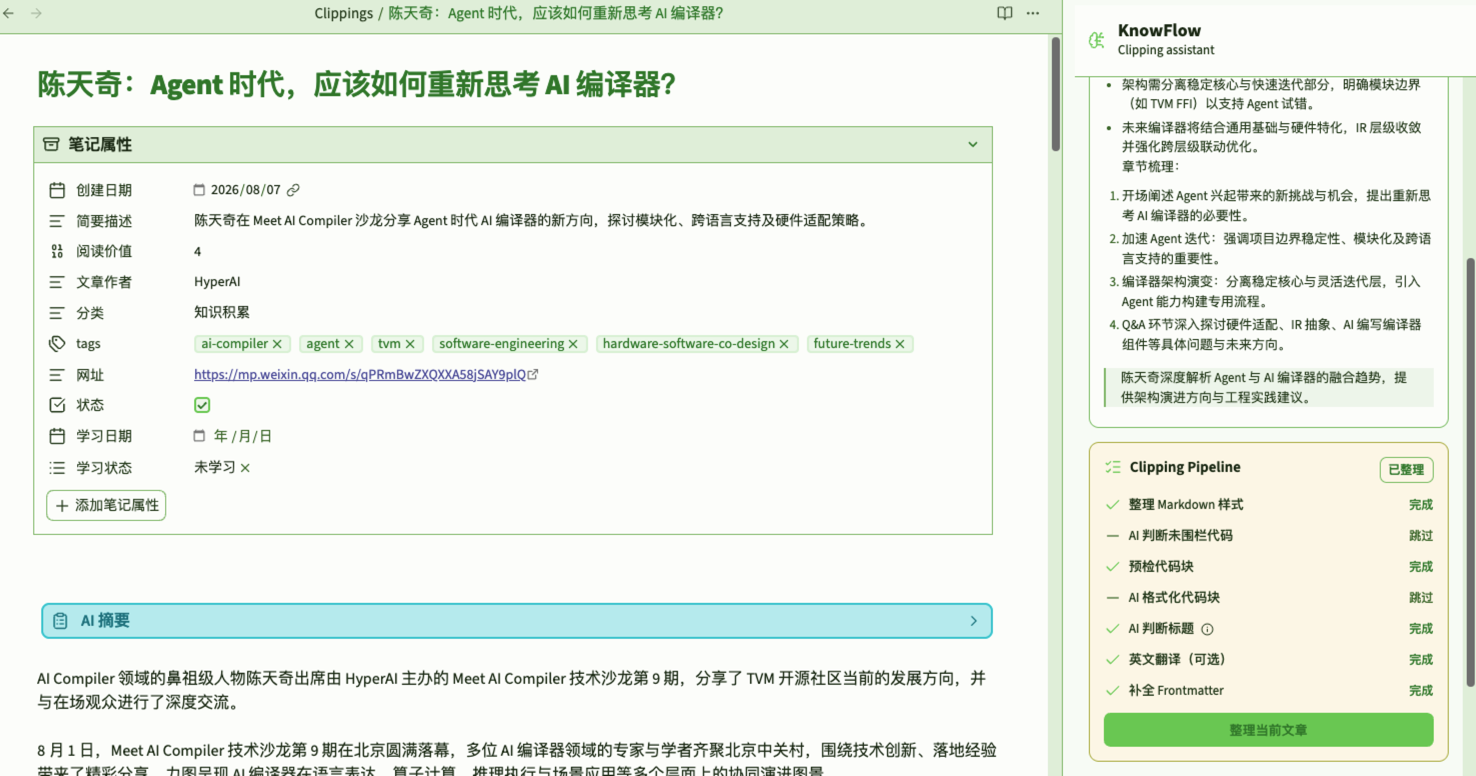Go back with the left arrow
The image size is (1476, 776).
pyautogui.click(x=10, y=13)
